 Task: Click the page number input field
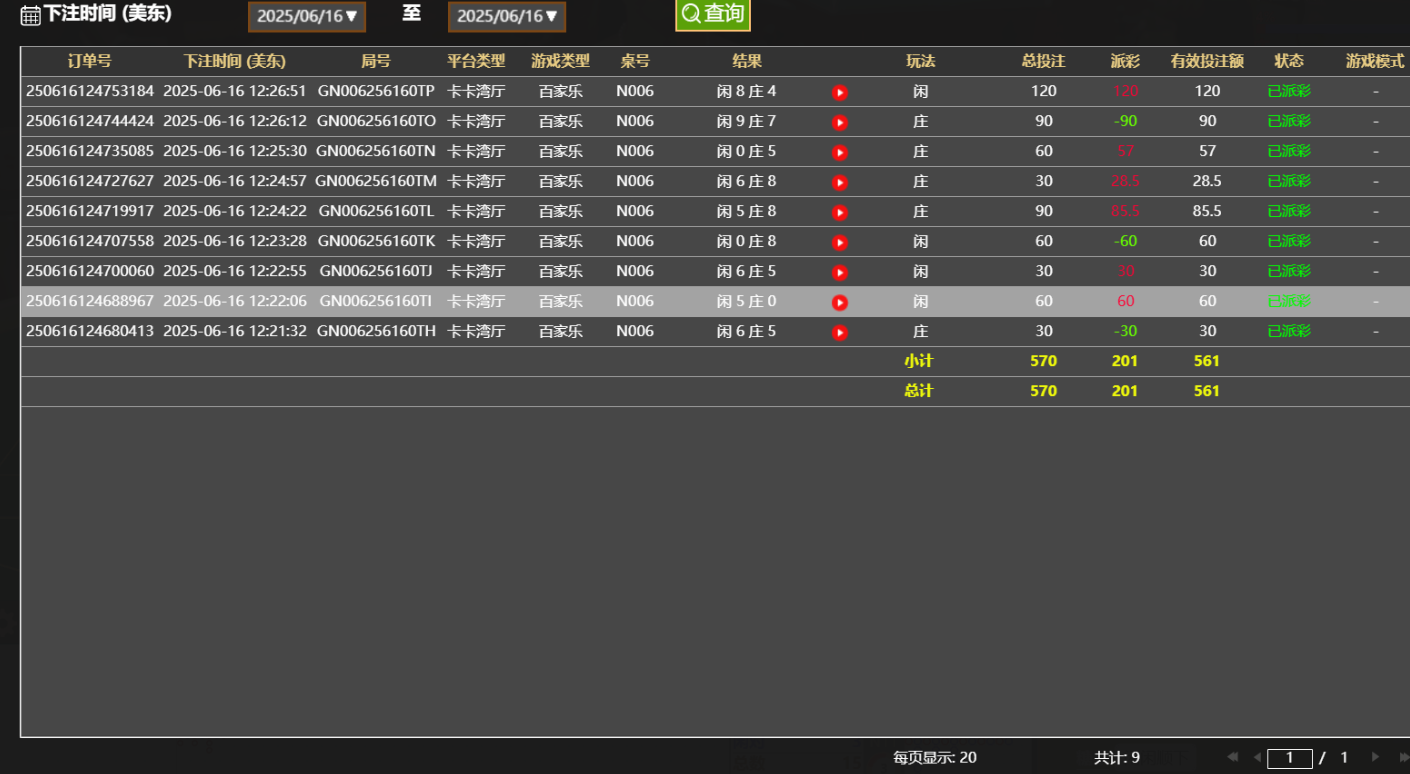1290,758
